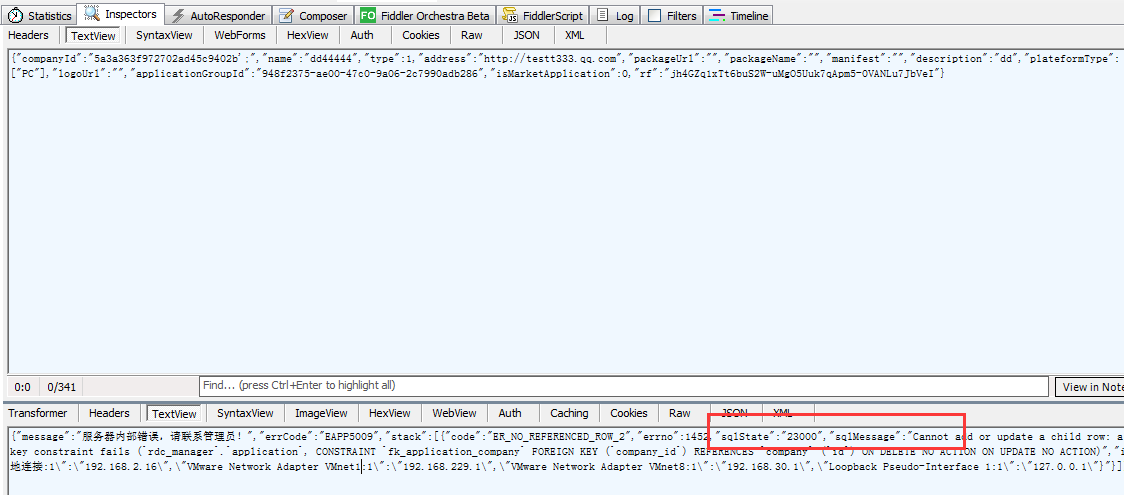Open response Headers tab

point(110,413)
